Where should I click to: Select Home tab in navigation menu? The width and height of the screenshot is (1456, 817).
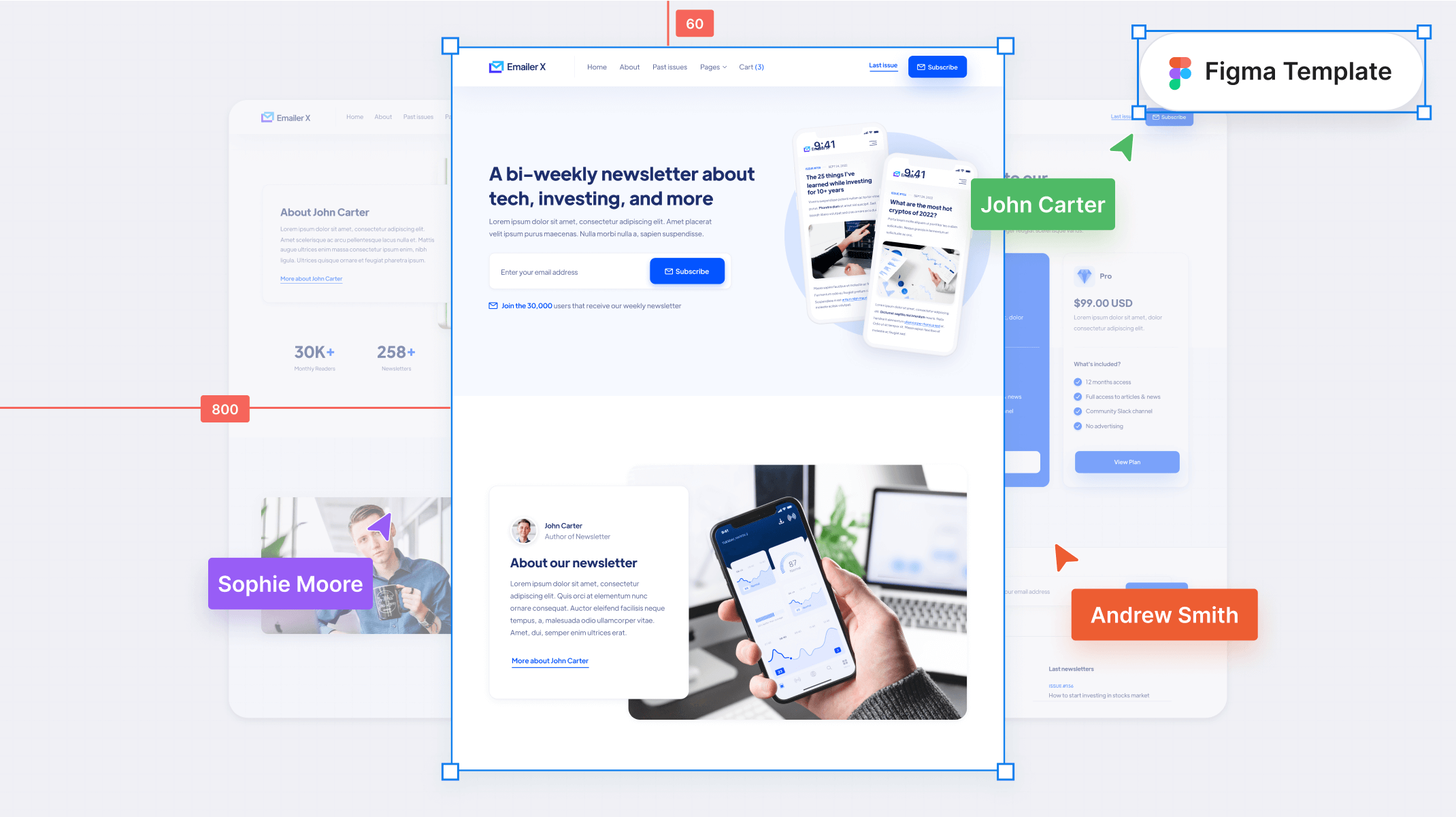point(598,67)
